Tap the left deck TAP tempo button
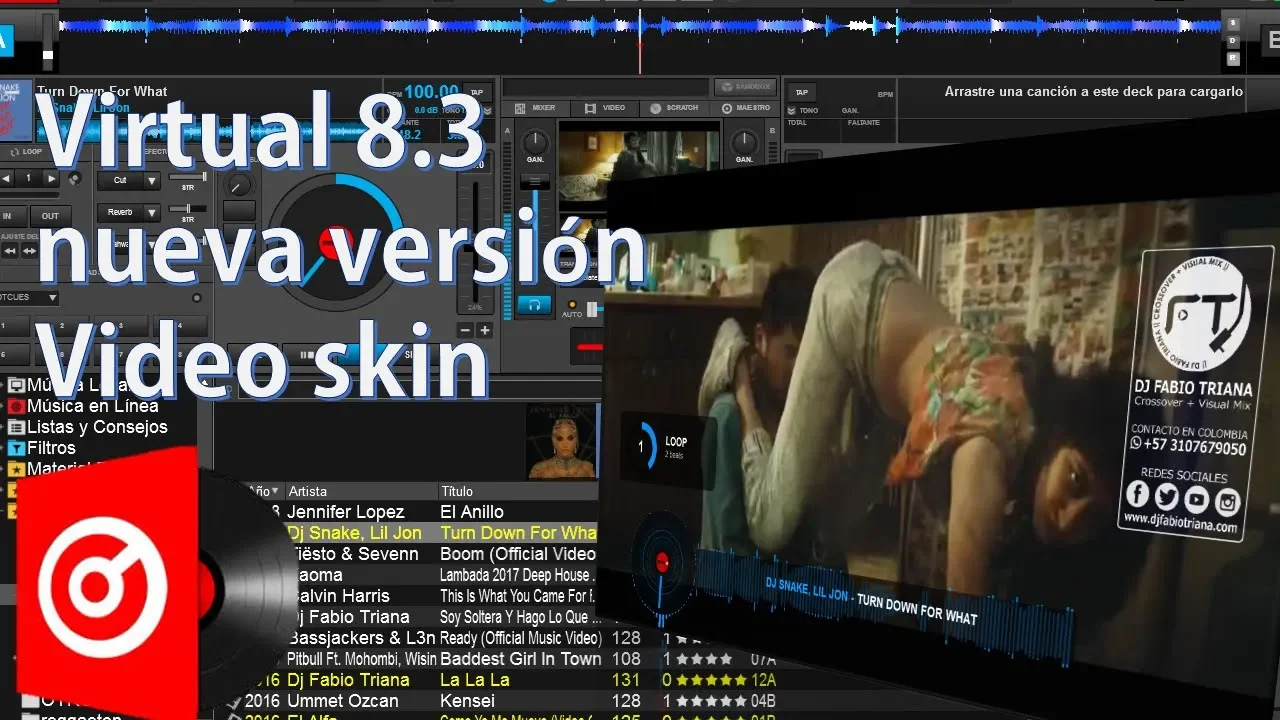The image size is (1280, 720). pyautogui.click(x=478, y=91)
